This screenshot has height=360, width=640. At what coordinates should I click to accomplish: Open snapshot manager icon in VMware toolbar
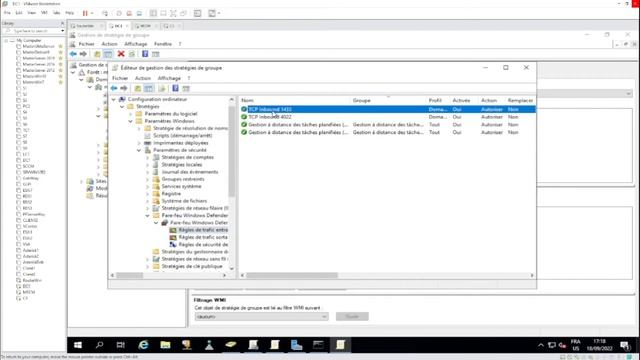pos(139,13)
